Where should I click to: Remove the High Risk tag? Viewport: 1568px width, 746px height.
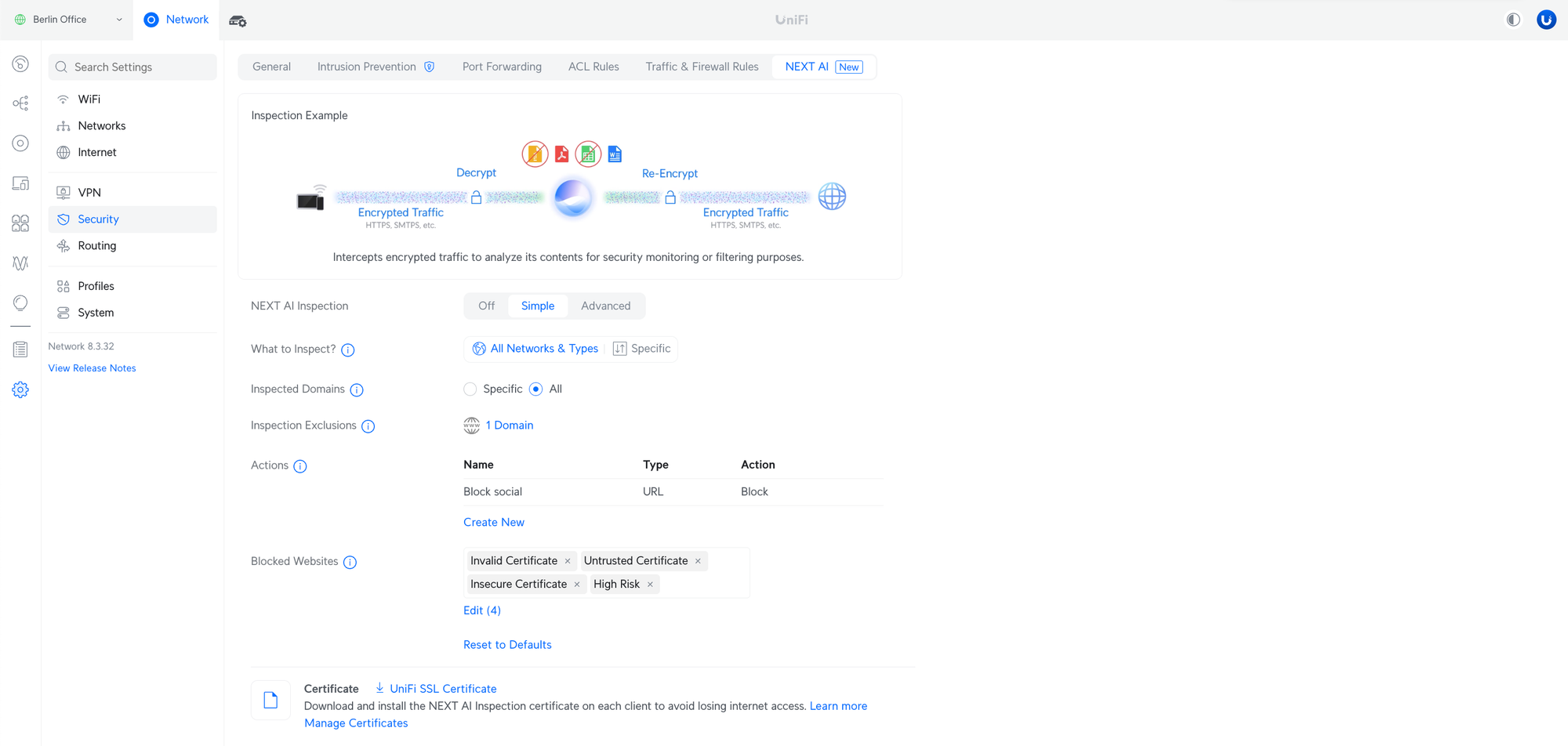coord(650,585)
